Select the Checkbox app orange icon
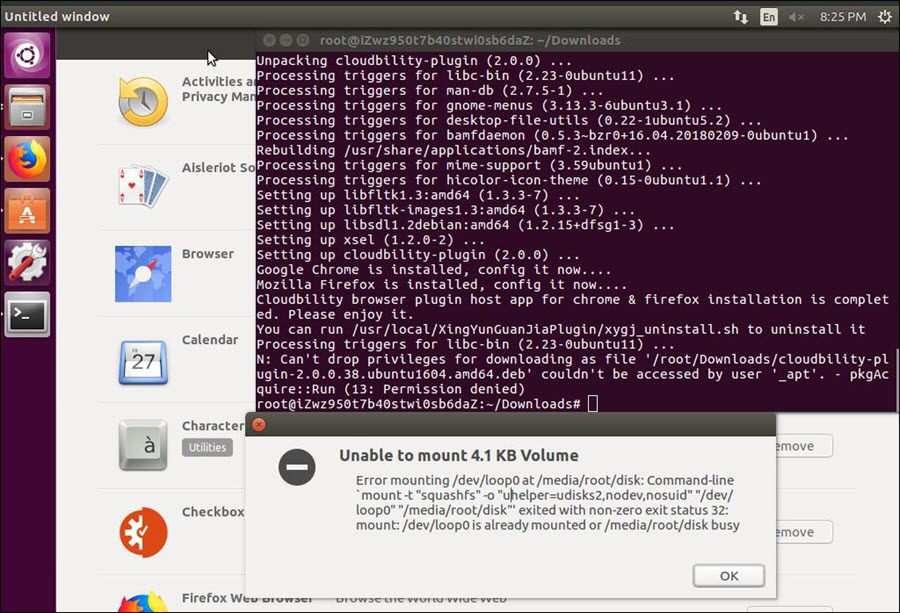The image size is (900, 613). click(143, 531)
